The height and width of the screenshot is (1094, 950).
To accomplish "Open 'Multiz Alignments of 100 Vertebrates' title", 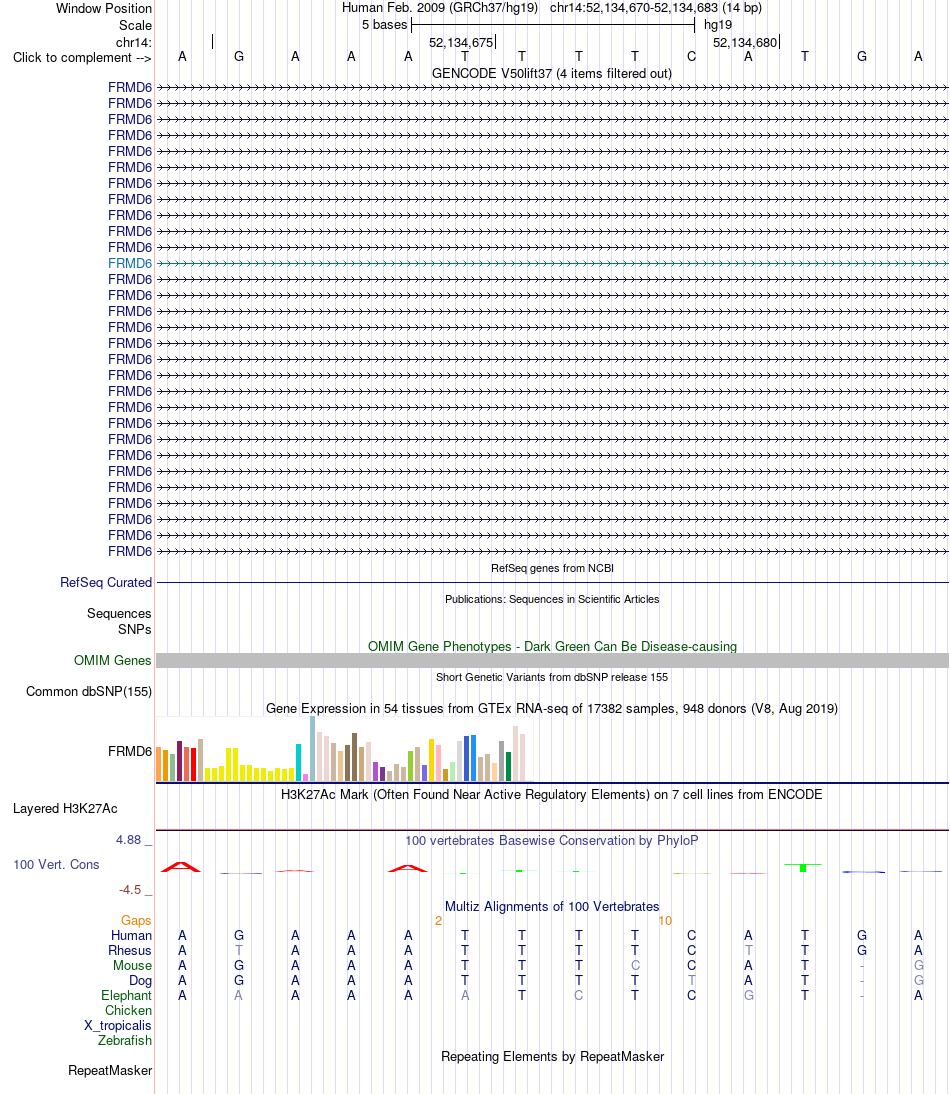I will (x=552, y=906).
